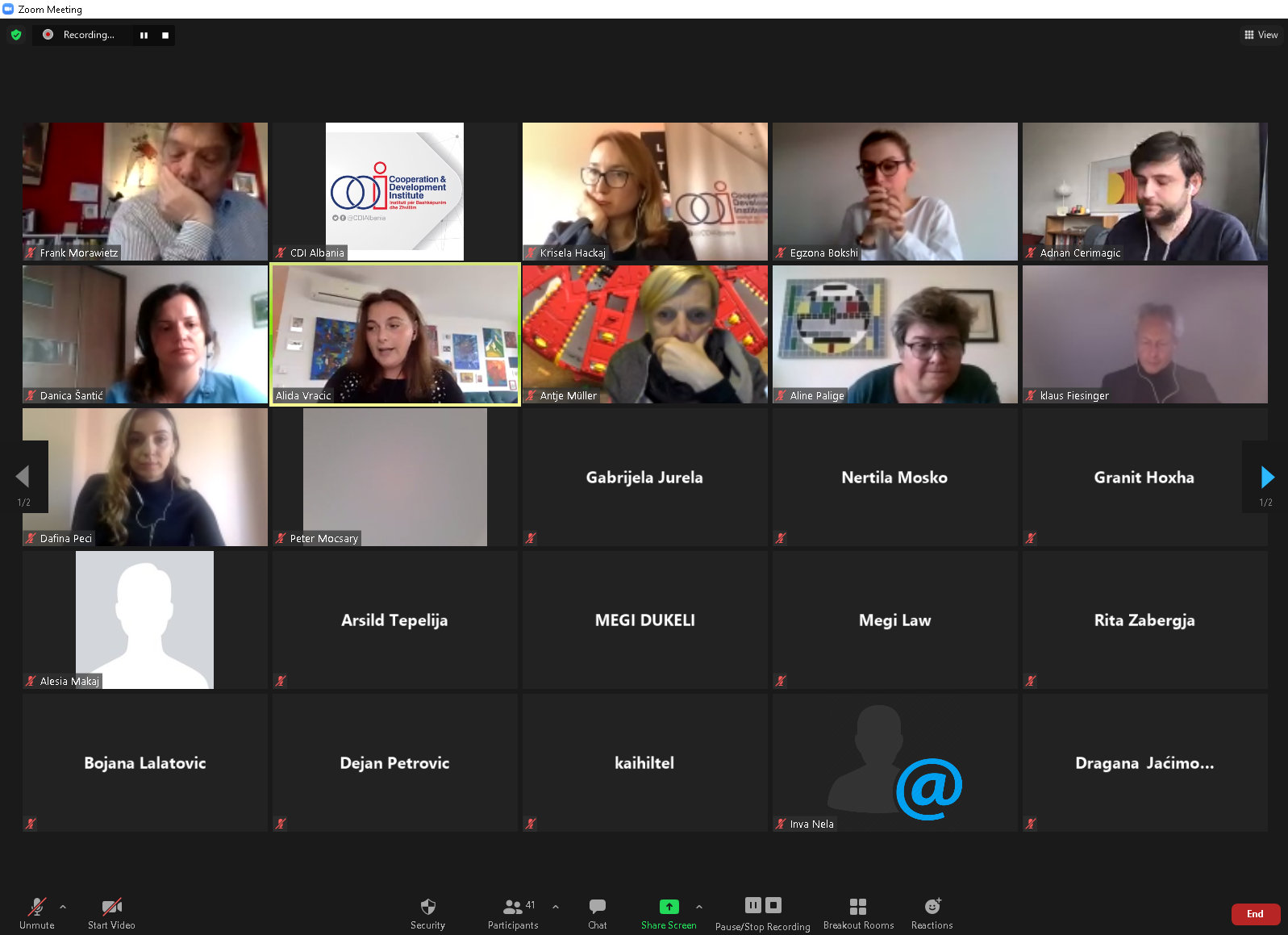Start Video camera toggle

click(111, 913)
